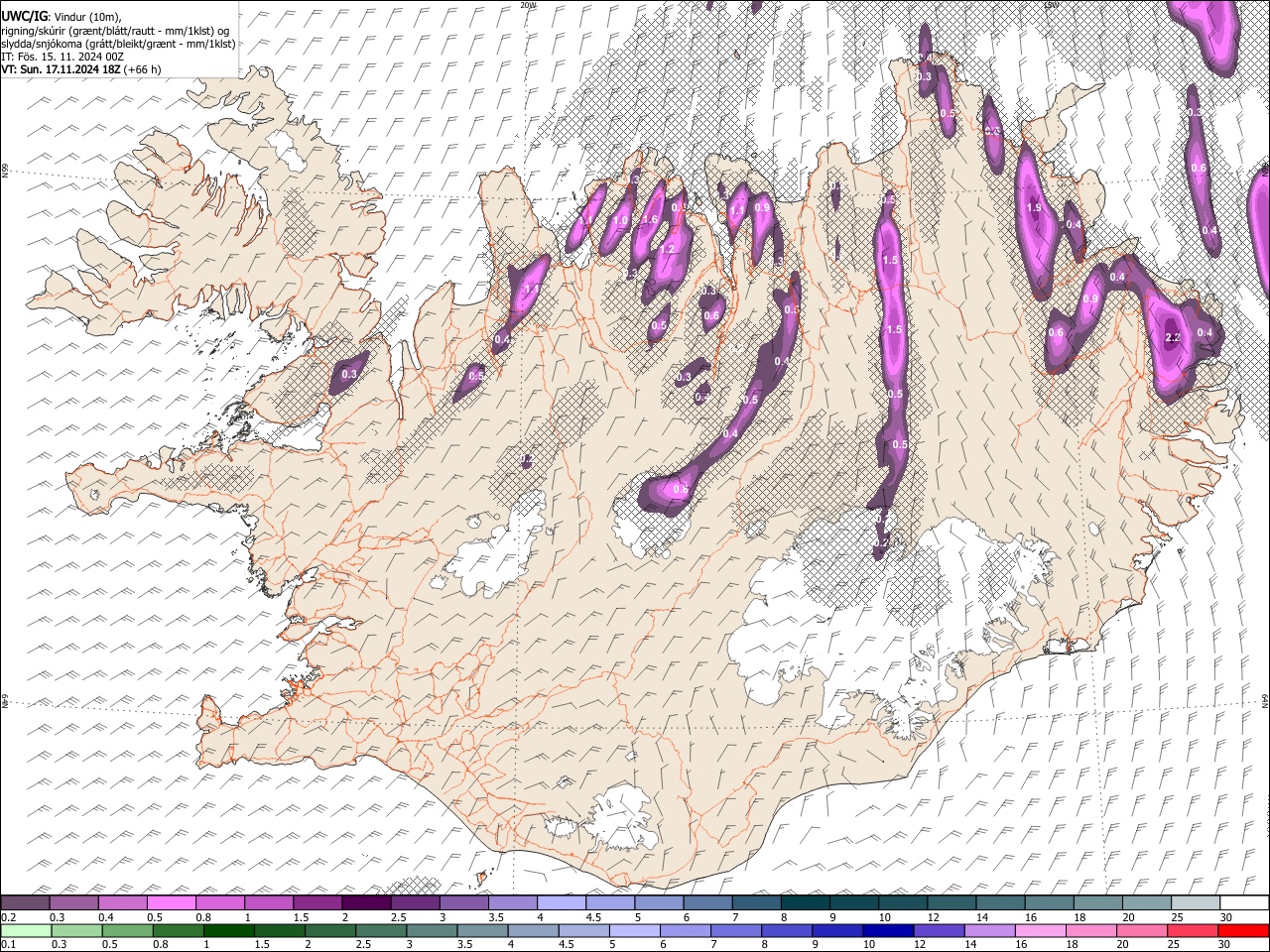The width and height of the screenshot is (1270, 952).
Task: Pick the light pink 16 swatch in bottom legend row
Action: click(1041, 930)
